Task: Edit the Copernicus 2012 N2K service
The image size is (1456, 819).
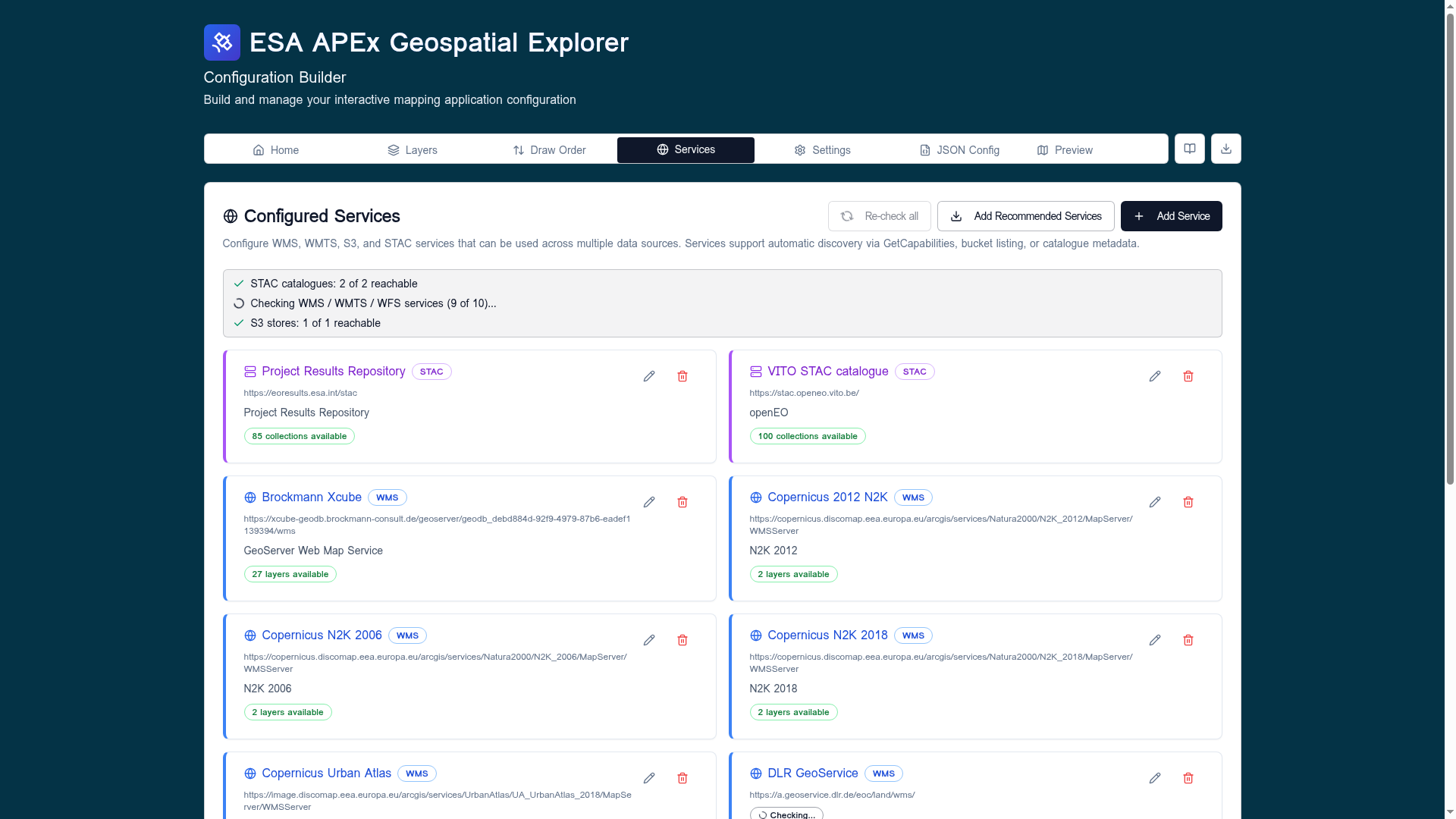Action: 1155,503
